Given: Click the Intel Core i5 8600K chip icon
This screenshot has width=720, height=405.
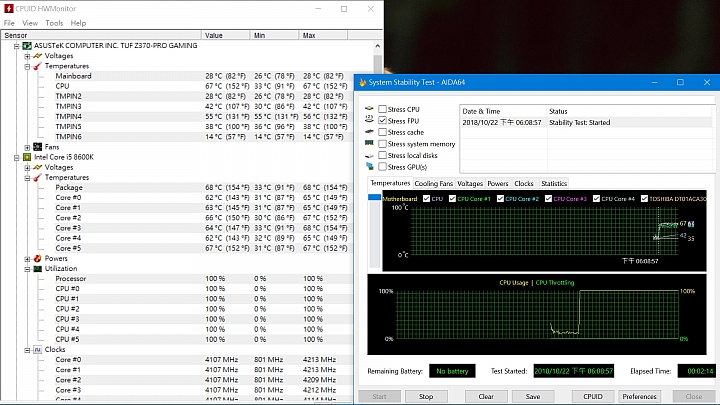Looking at the screenshot, I should tap(27, 157).
